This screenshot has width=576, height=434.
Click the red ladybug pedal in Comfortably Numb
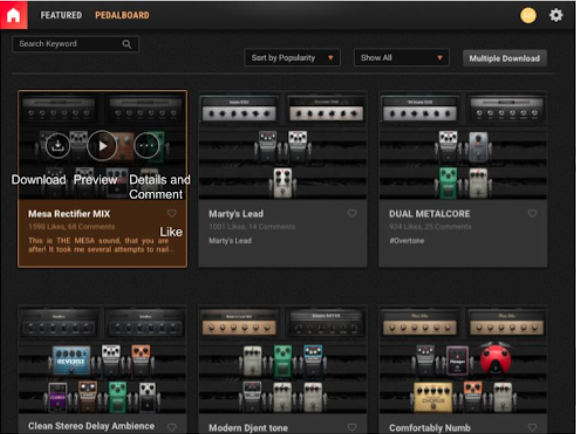pyautogui.click(x=496, y=358)
